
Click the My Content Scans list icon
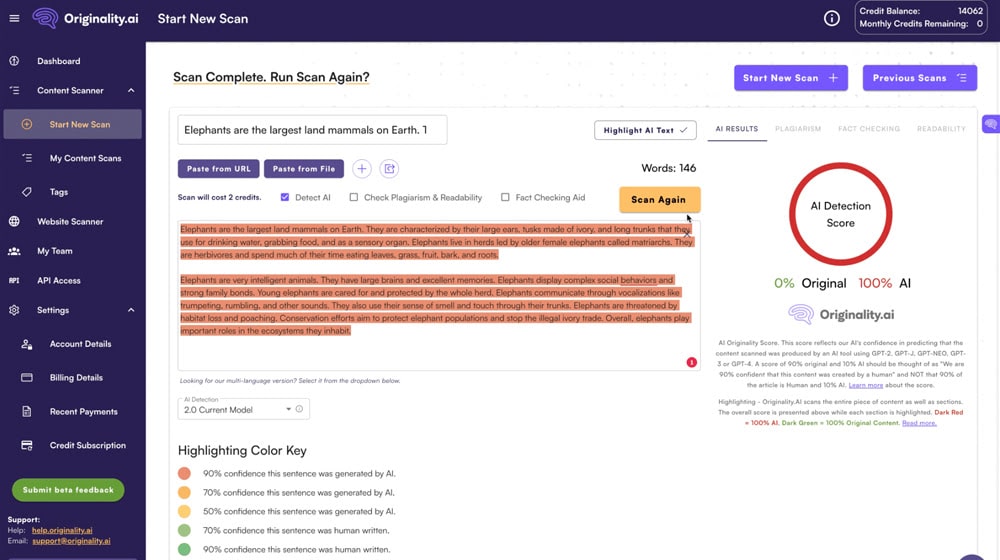pos(27,158)
